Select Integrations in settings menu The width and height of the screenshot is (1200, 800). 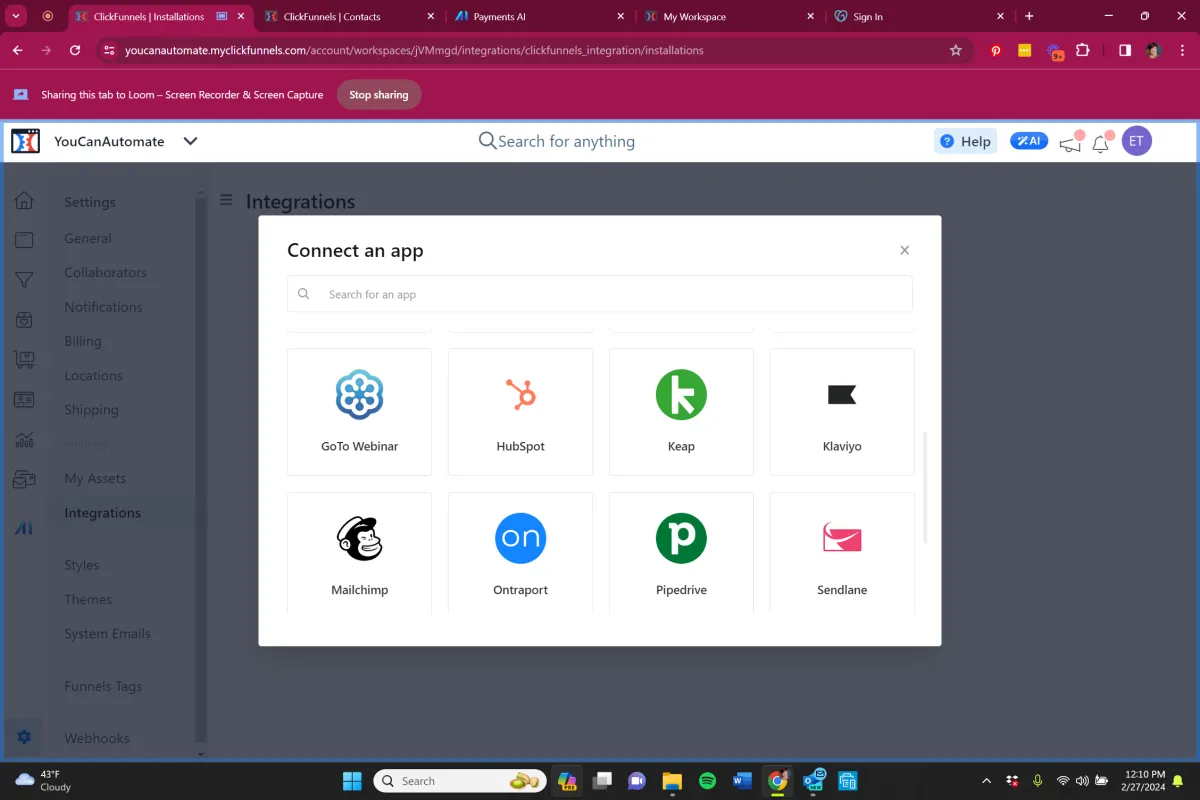tap(102, 513)
